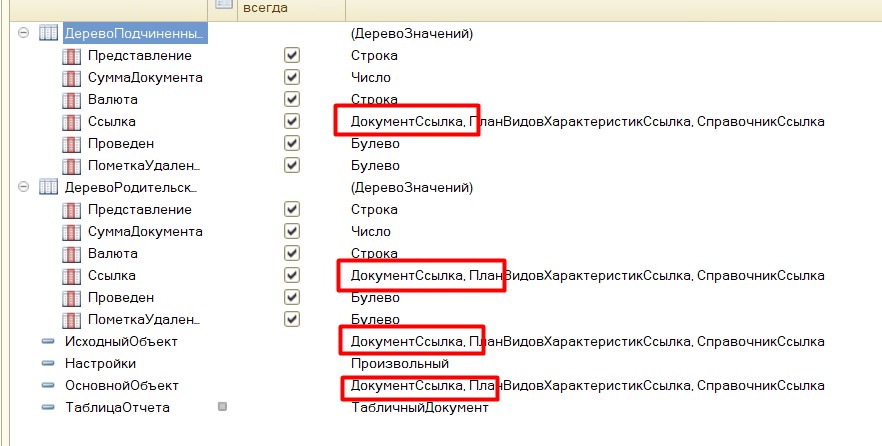The image size is (882, 446).
Task: Click Строка type of Представление under ДеревоРодительск
Action: tap(374, 210)
